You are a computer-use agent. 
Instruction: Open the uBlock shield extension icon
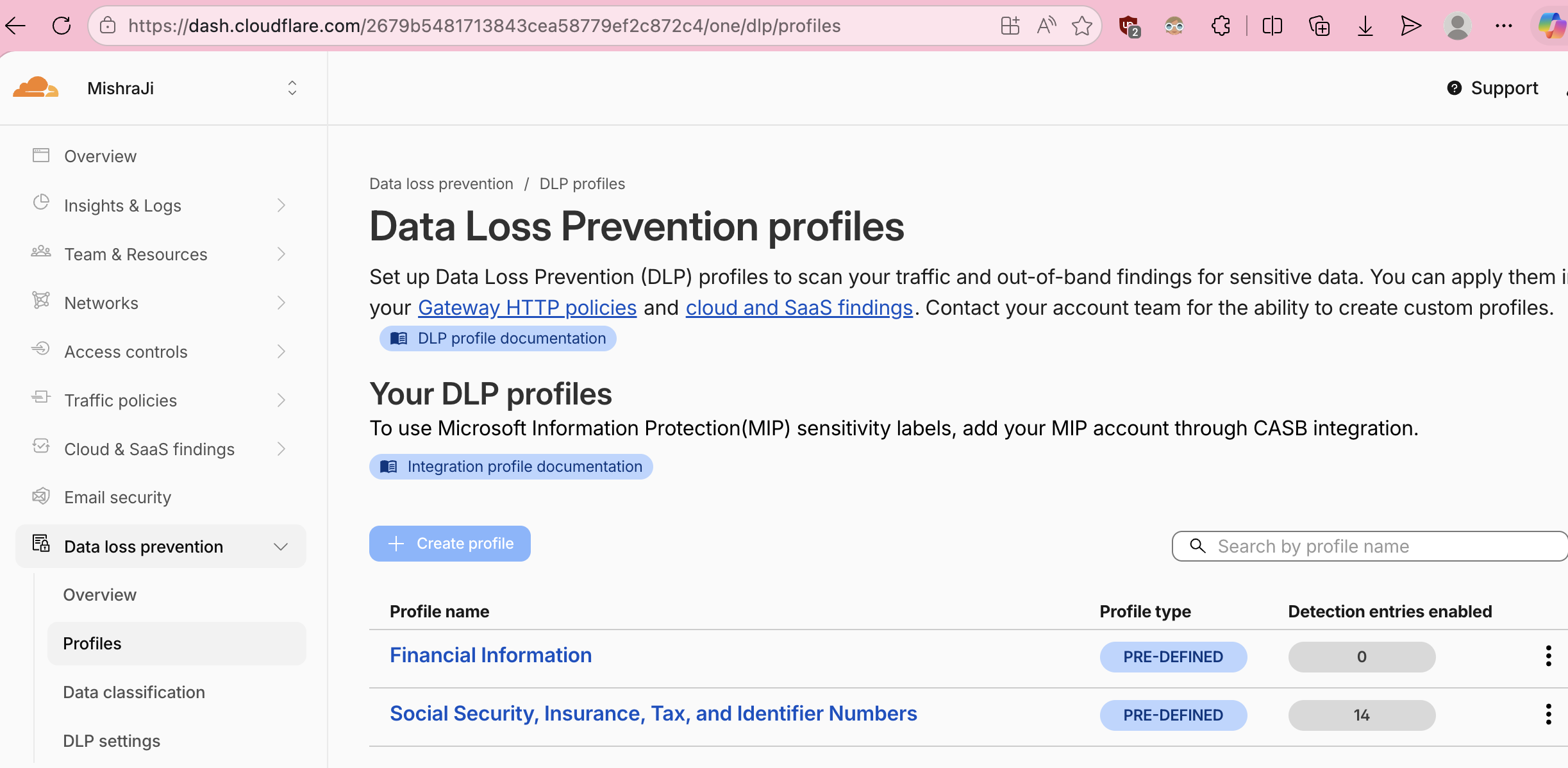[x=1129, y=26]
